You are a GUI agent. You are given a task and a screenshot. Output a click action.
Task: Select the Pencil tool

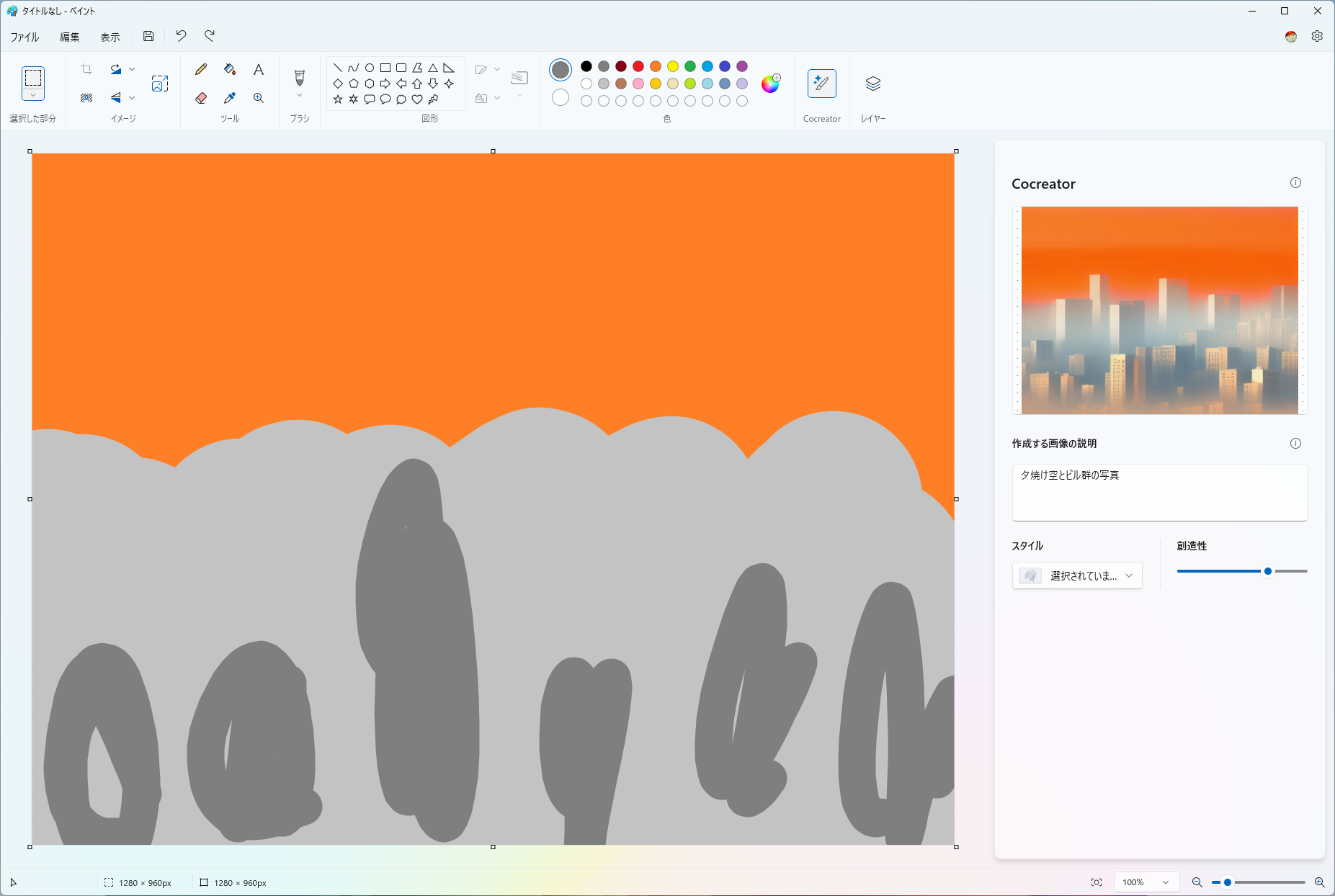point(201,68)
